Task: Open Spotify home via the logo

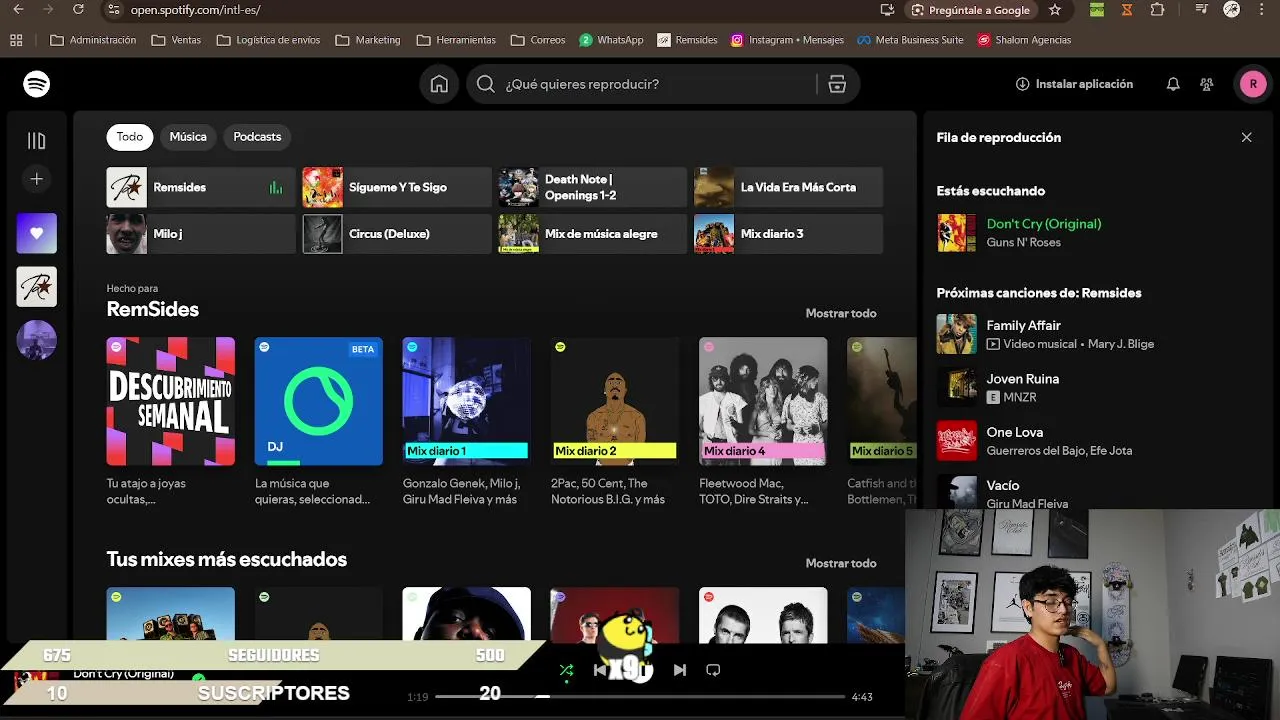Action: (x=37, y=84)
